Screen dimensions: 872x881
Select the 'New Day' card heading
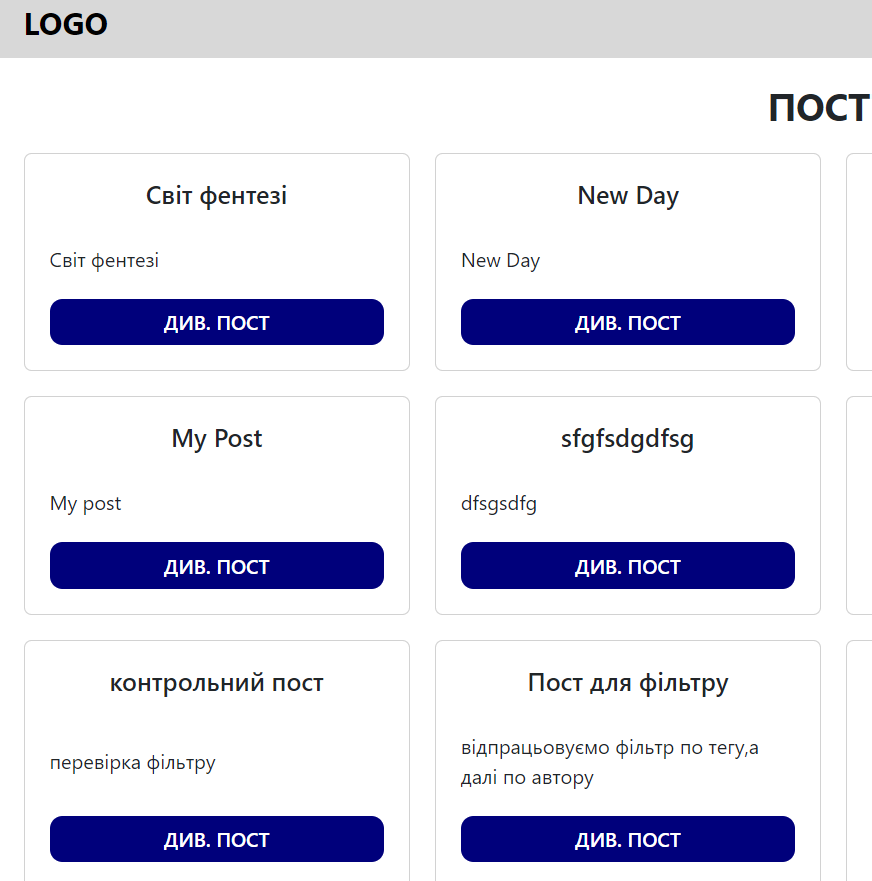(x=628, y=196)
